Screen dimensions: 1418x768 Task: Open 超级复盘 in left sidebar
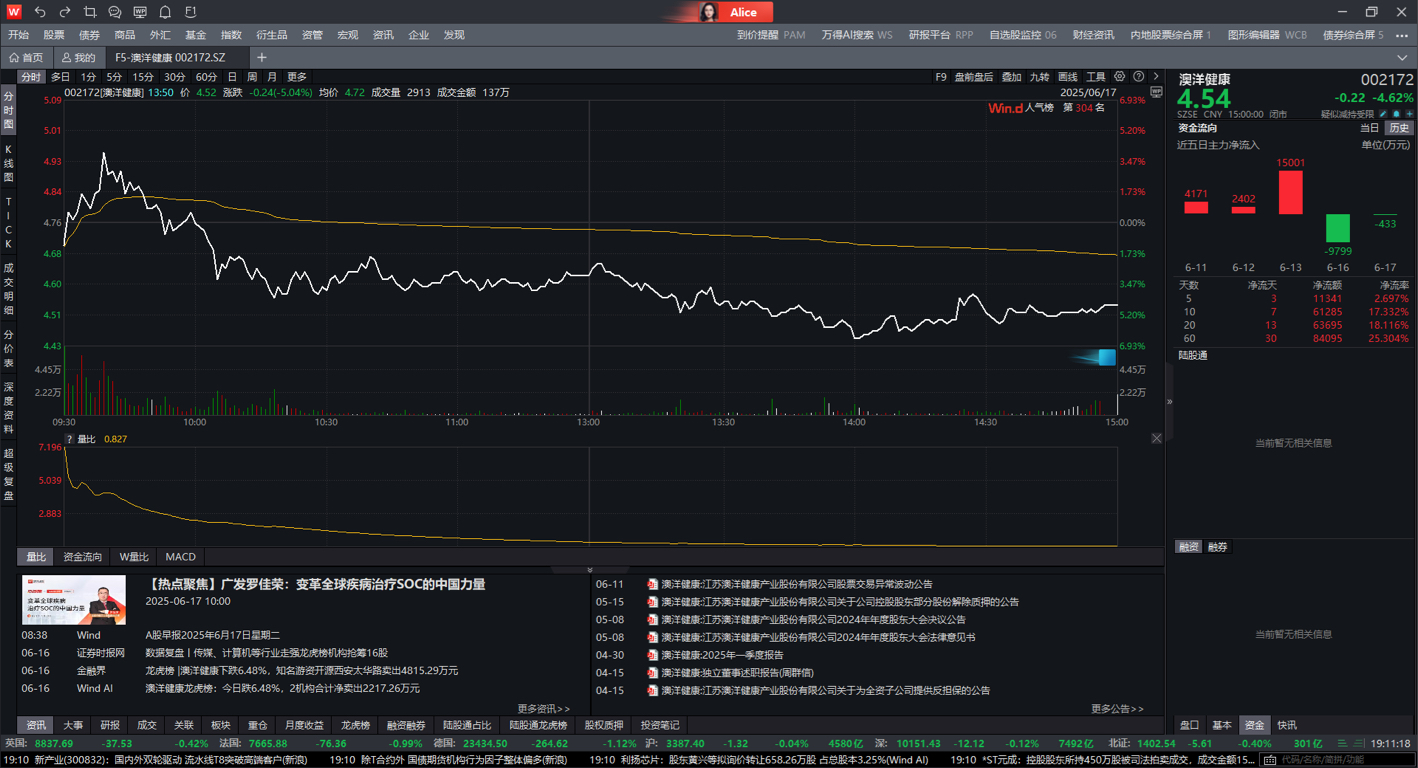[x=9, y=474]
